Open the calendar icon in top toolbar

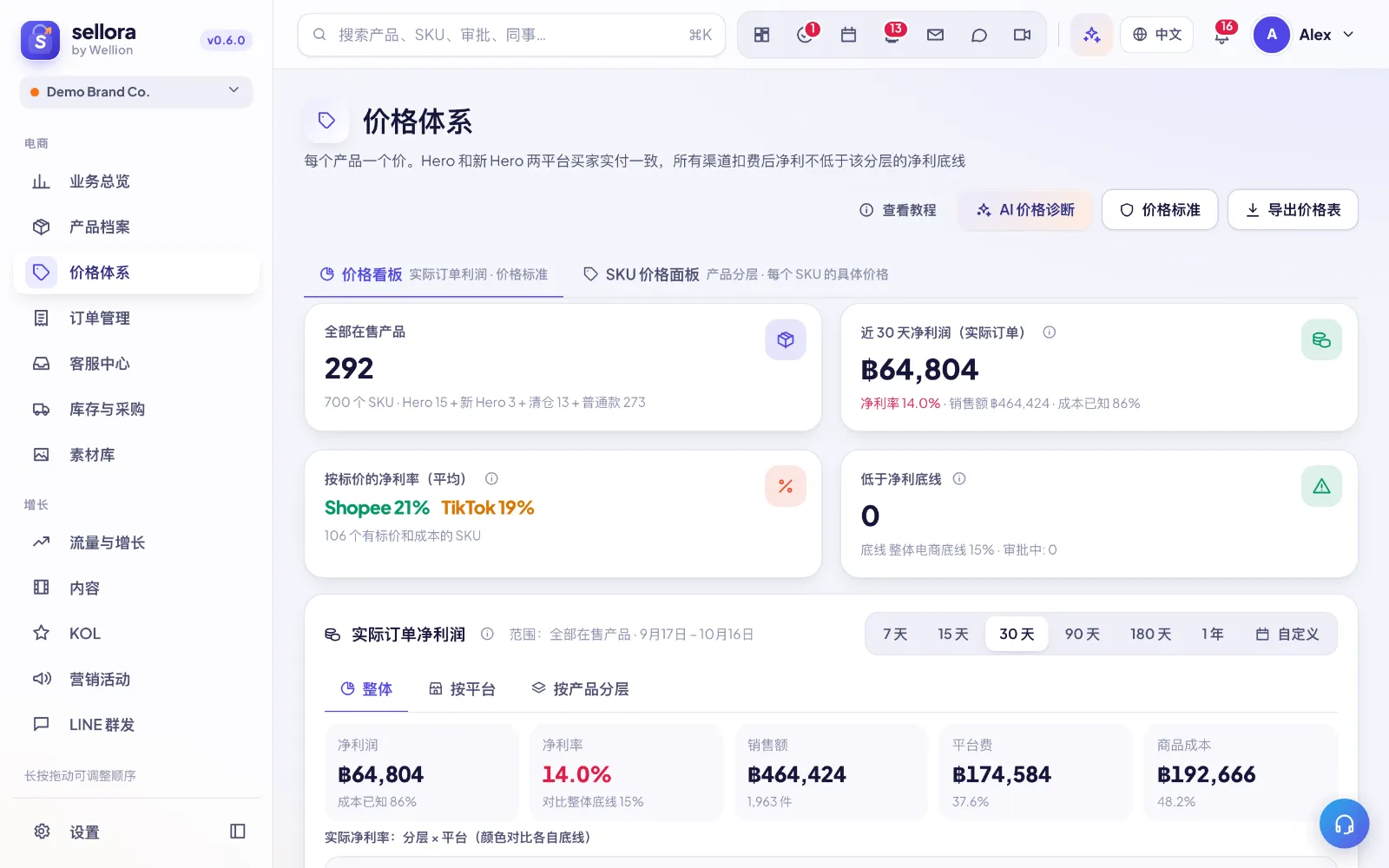click(848, 35)
